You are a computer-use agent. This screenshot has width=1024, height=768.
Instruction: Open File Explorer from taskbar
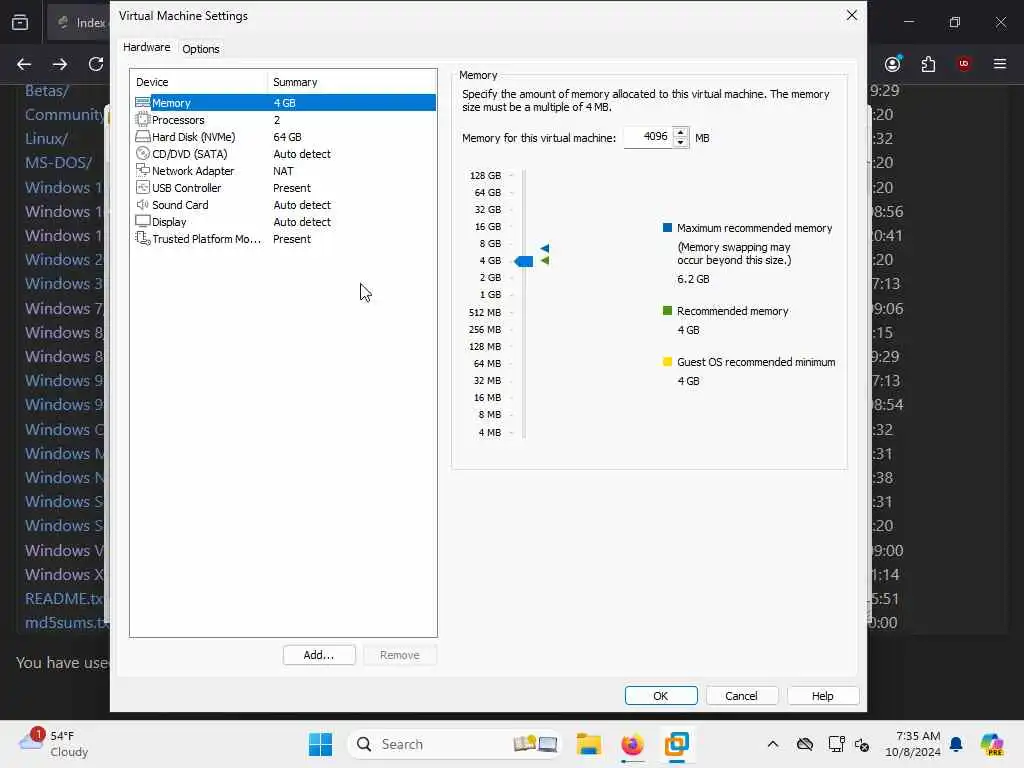tap(588, 744)
